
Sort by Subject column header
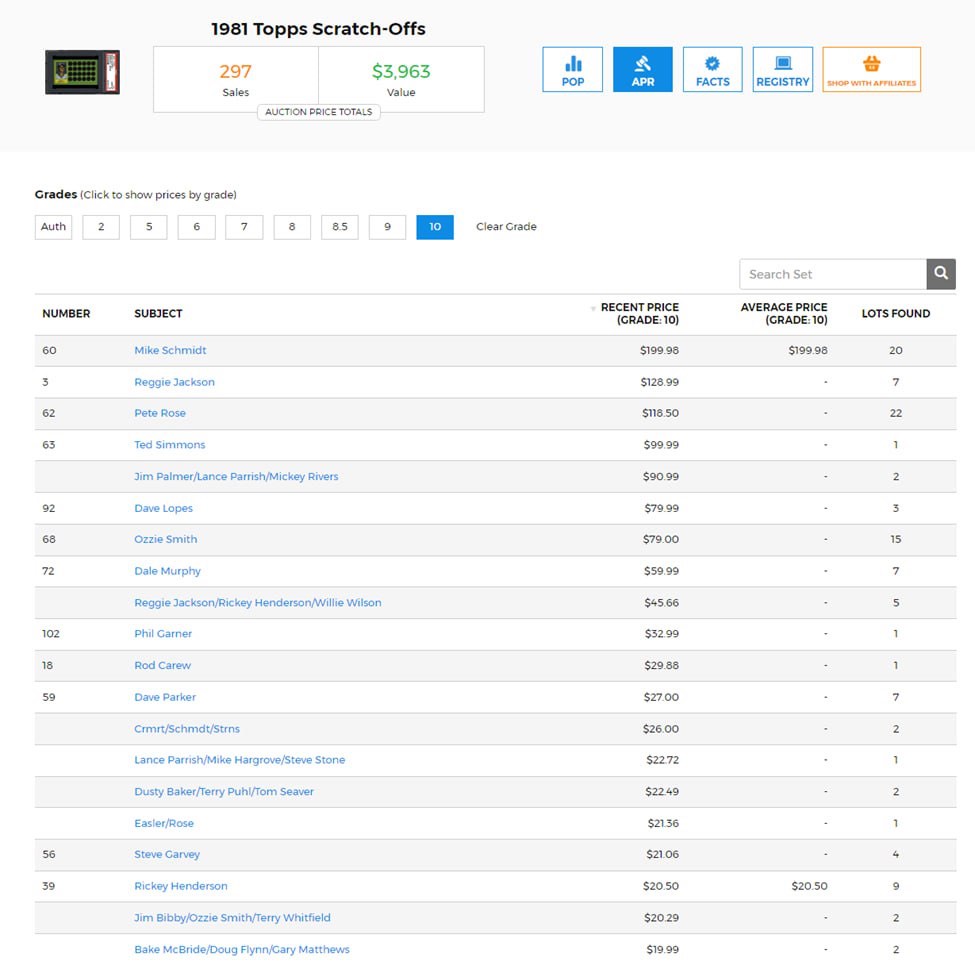click(x=158, y=313)
